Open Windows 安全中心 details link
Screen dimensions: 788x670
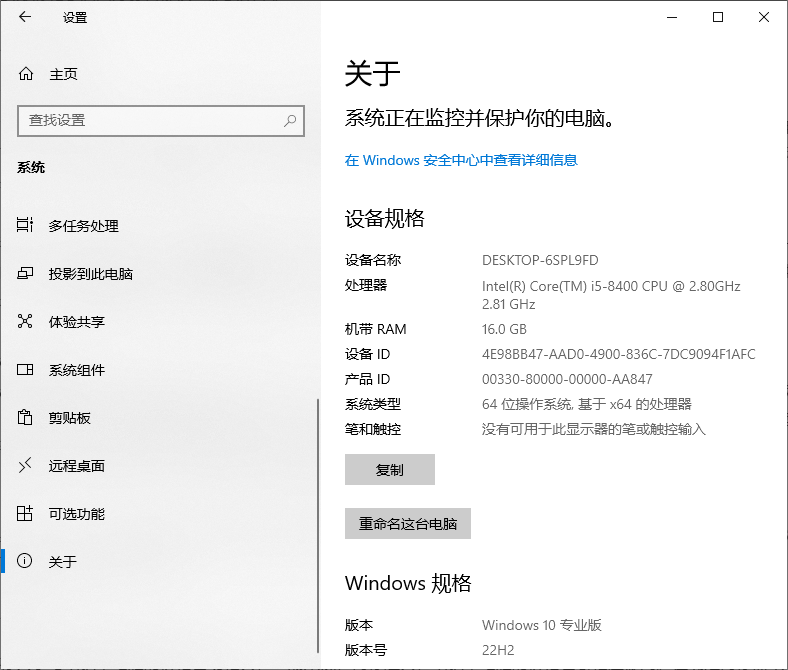pyautogui.click(x=461, y=160)
